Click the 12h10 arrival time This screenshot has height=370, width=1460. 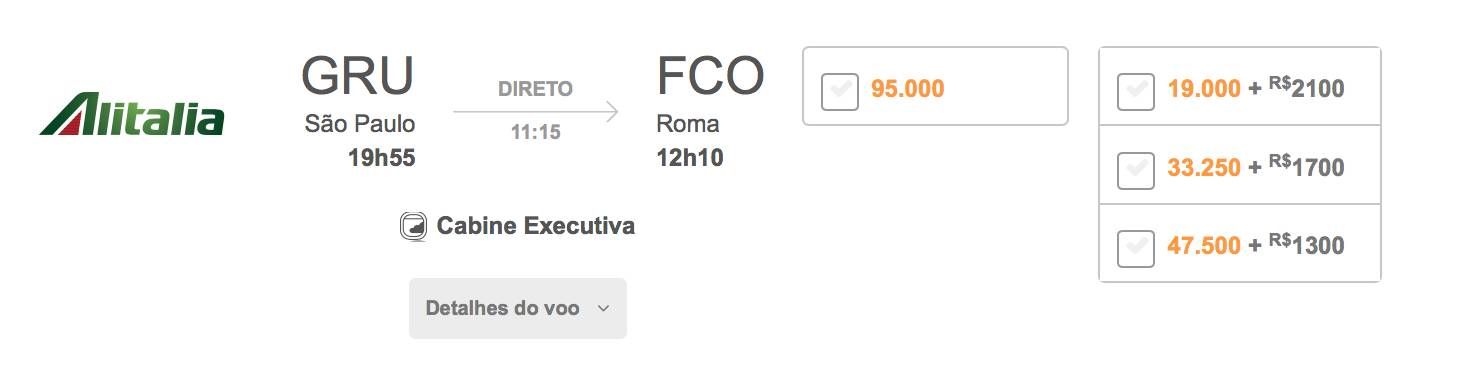coord(690,157)
